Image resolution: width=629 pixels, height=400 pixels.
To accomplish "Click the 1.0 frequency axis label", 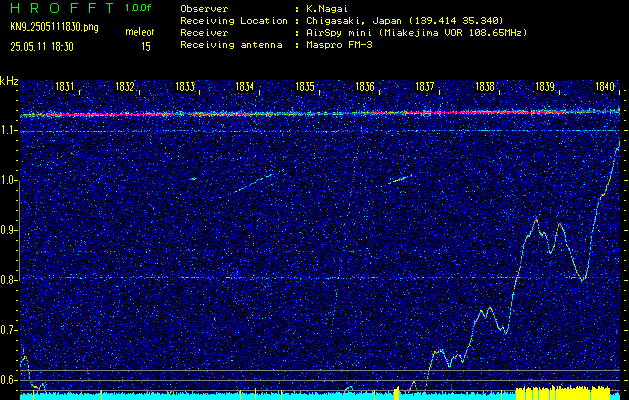I will coord(9,181).
